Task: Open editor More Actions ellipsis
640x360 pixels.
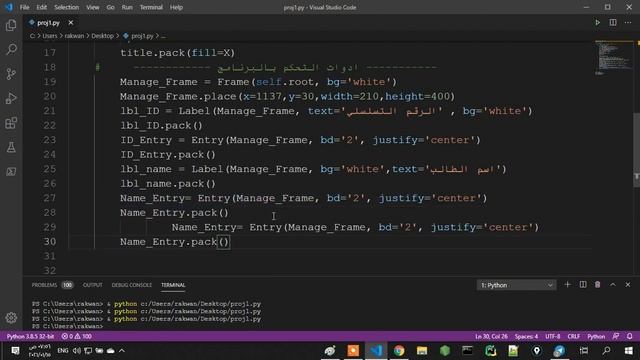Action: point(628,22)
